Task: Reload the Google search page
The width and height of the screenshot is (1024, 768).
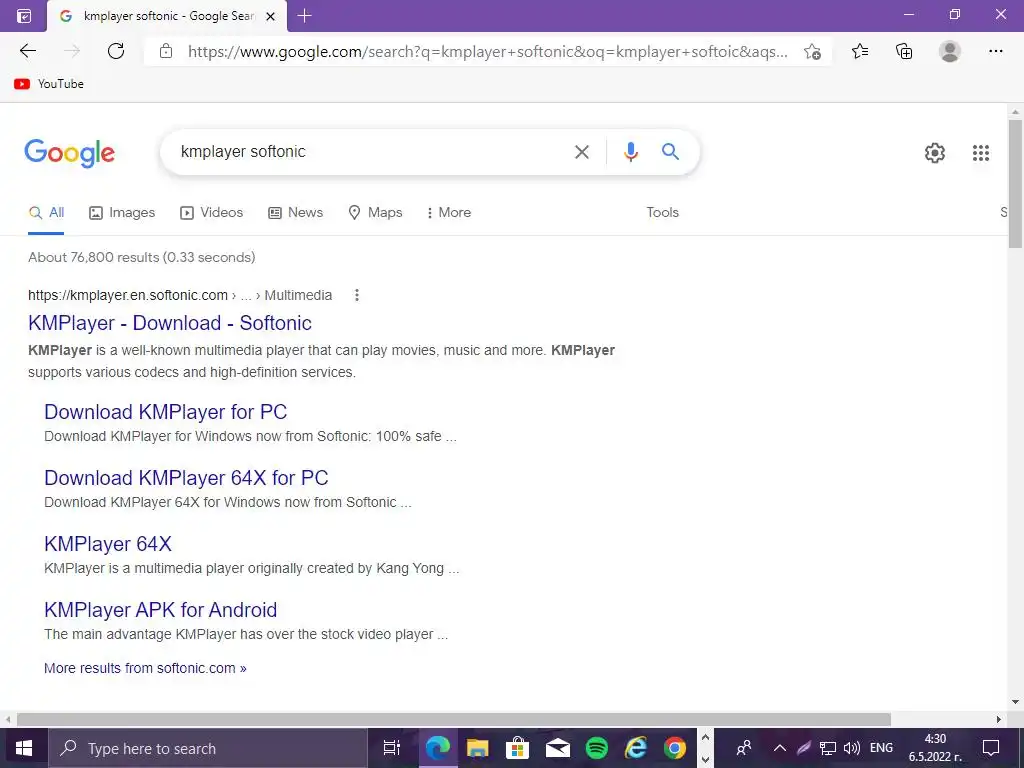Action: [x=116, y=51]
